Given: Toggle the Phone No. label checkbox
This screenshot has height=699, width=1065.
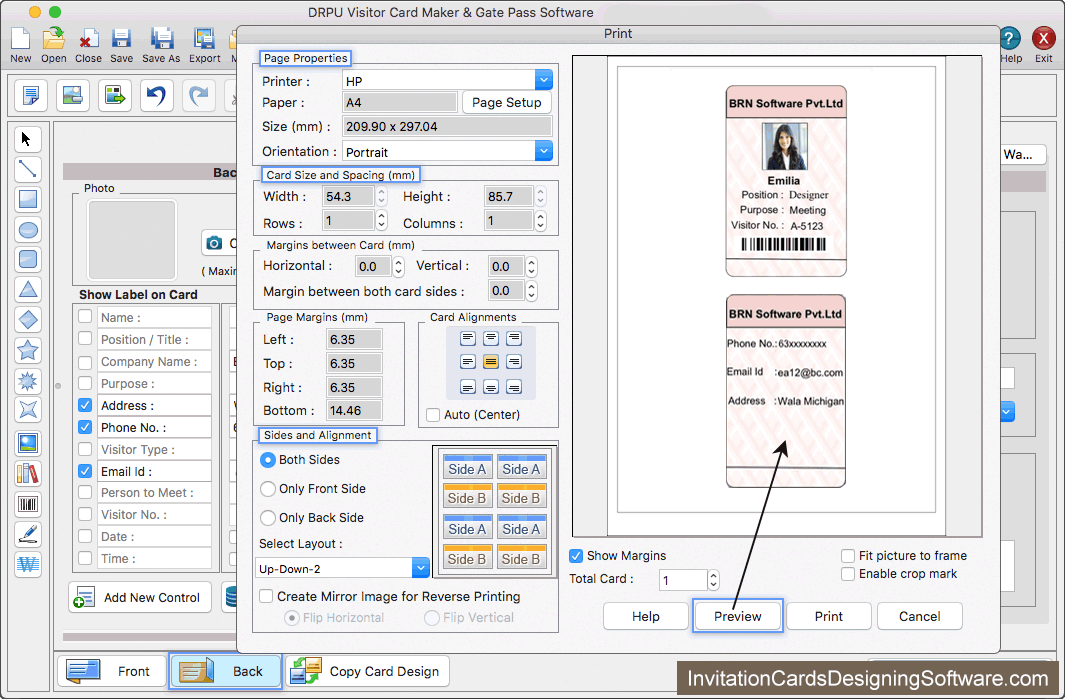Looking at the screenshot, I should tap(85, 427).
